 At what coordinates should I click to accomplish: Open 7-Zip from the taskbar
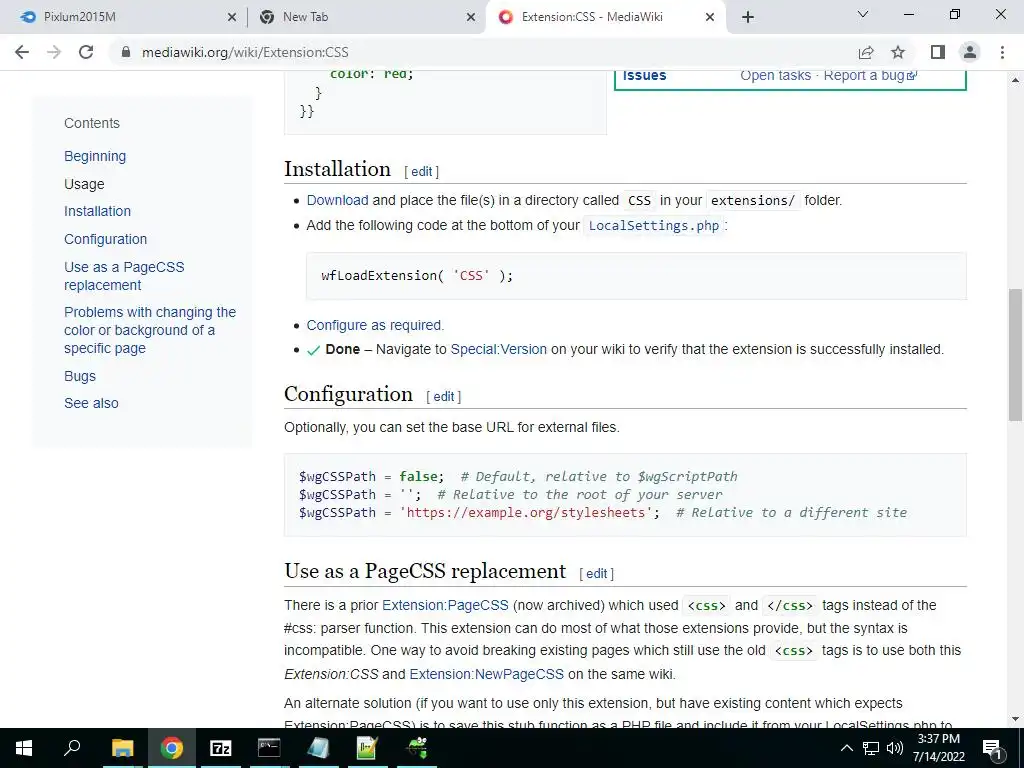pos(220,748)
